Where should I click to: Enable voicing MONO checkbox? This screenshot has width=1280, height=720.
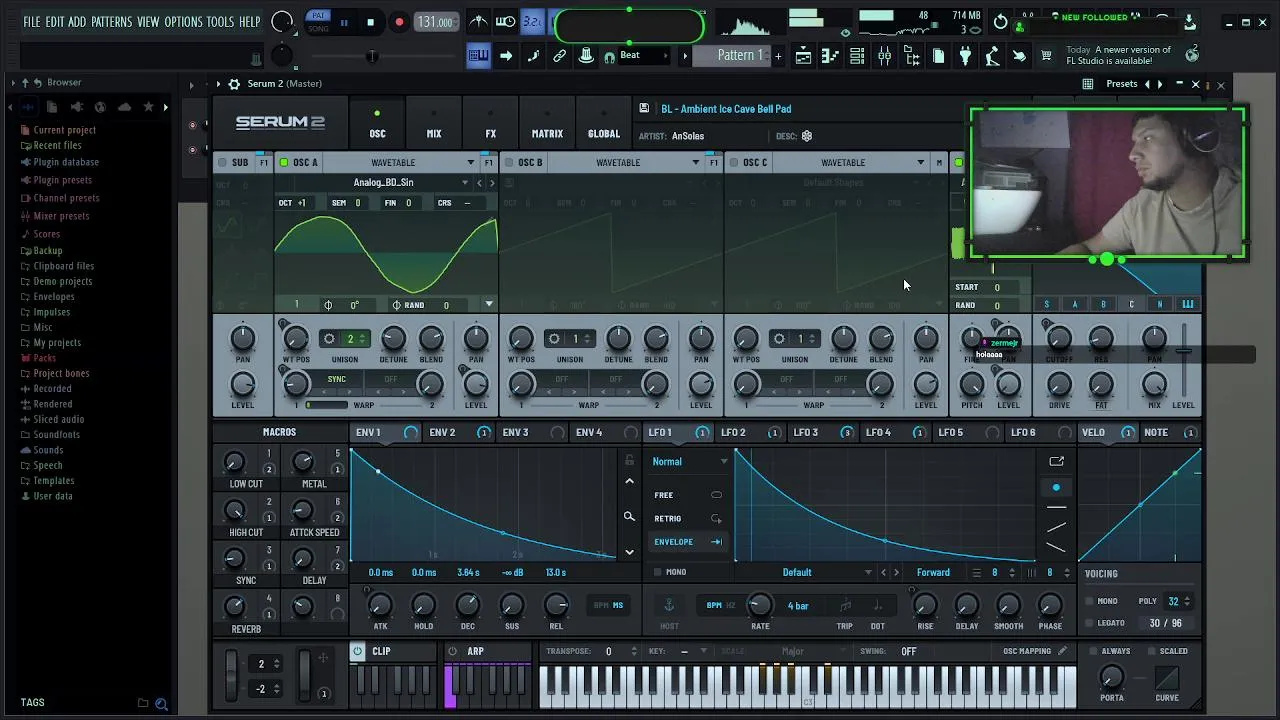point(1089,601)
